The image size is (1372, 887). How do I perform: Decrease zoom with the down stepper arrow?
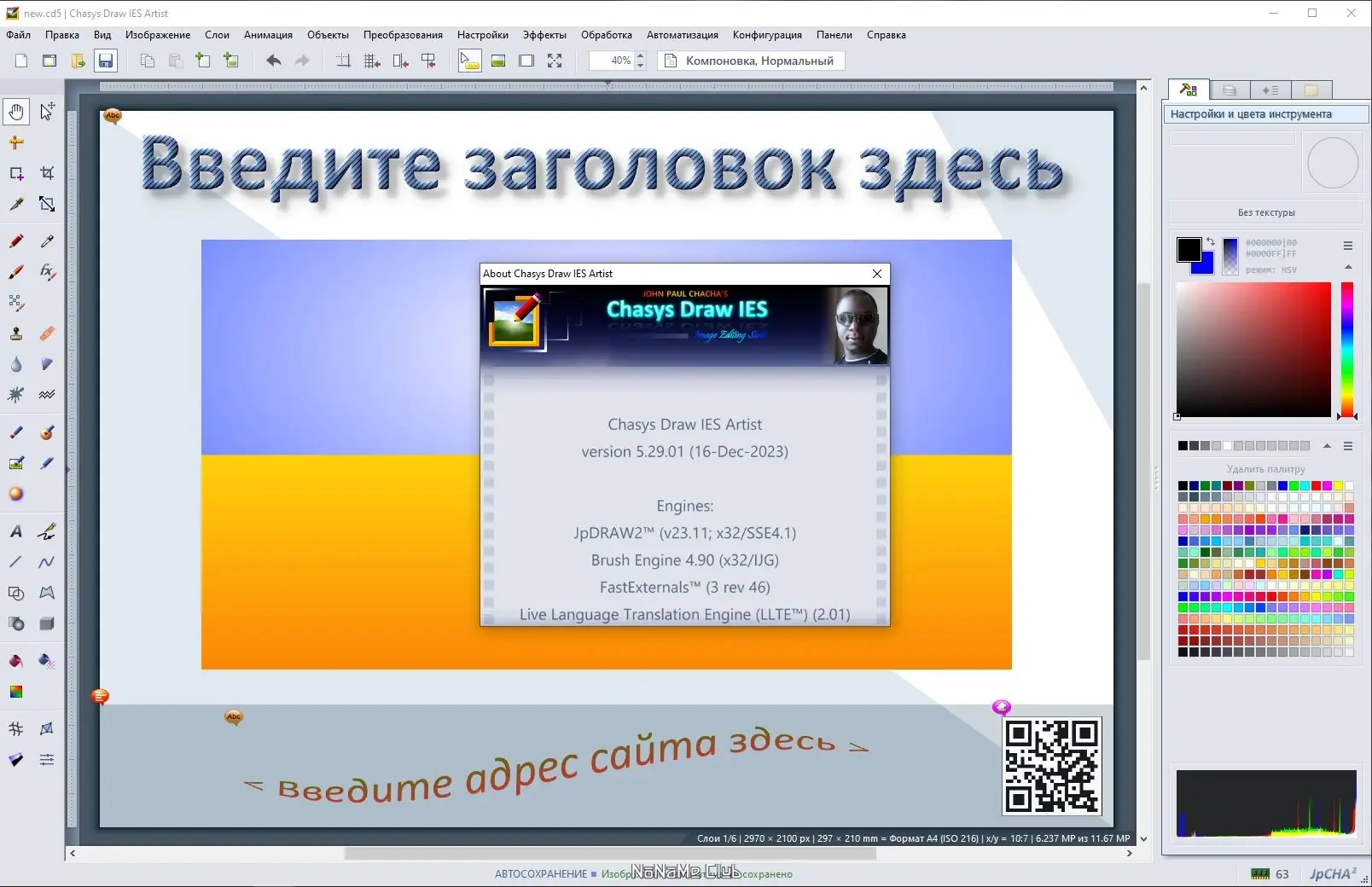(x=641, y=66)
